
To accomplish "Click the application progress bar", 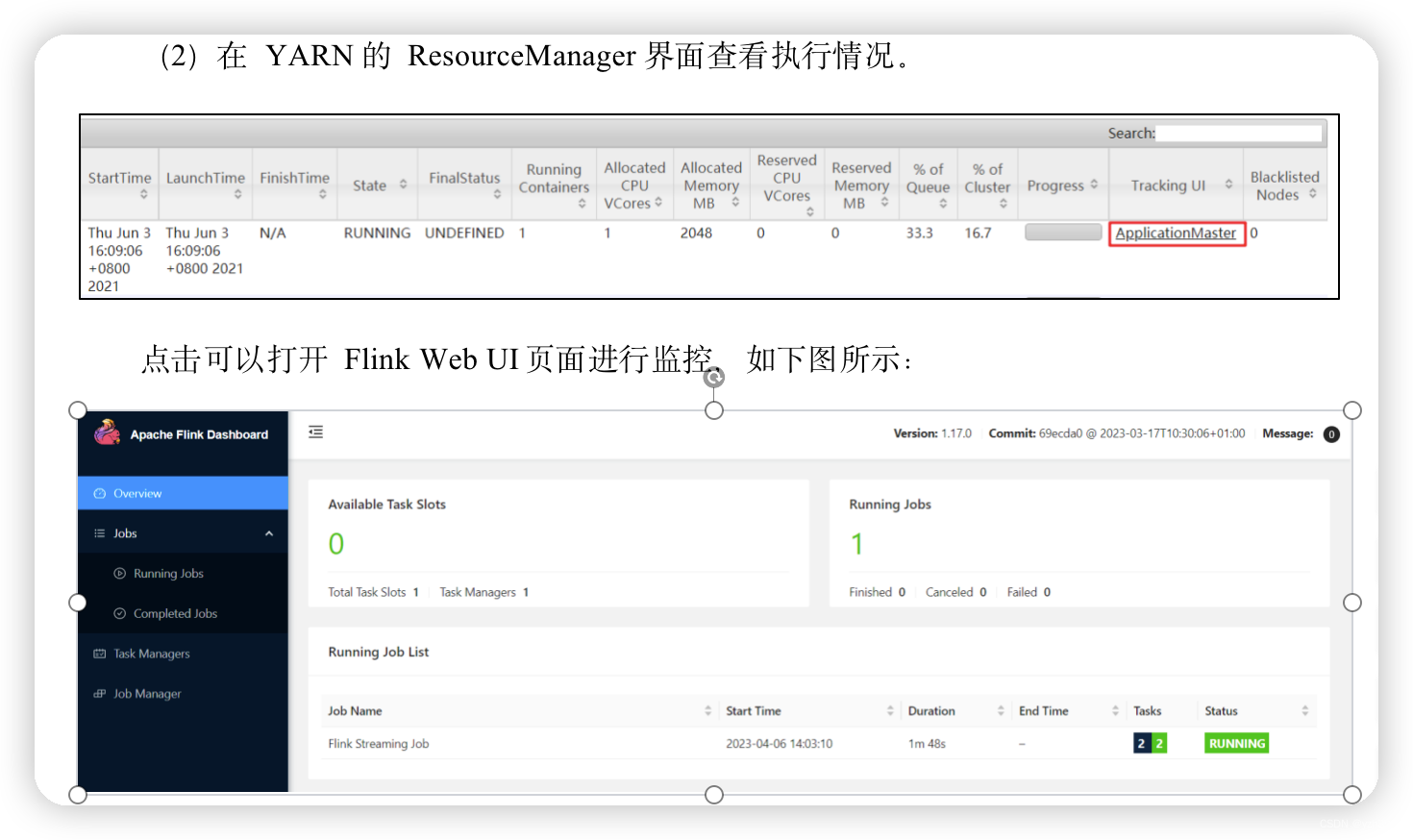I will pyautogui.click(x=1063, y=232).
